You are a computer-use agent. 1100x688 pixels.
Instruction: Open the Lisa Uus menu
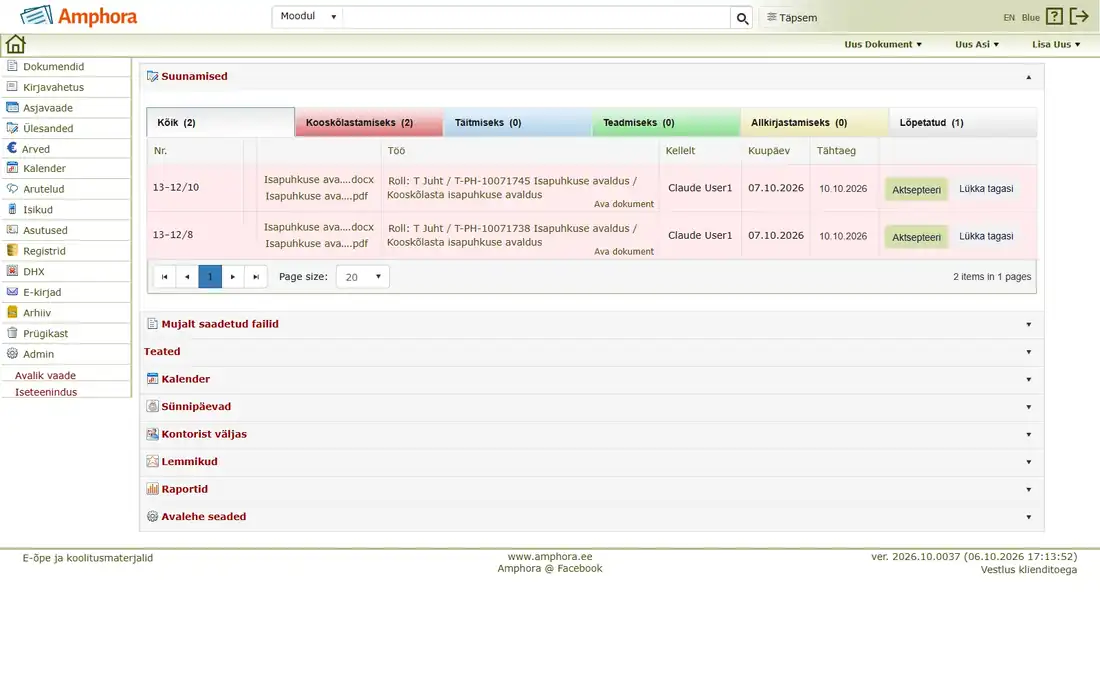[1056, 44]
